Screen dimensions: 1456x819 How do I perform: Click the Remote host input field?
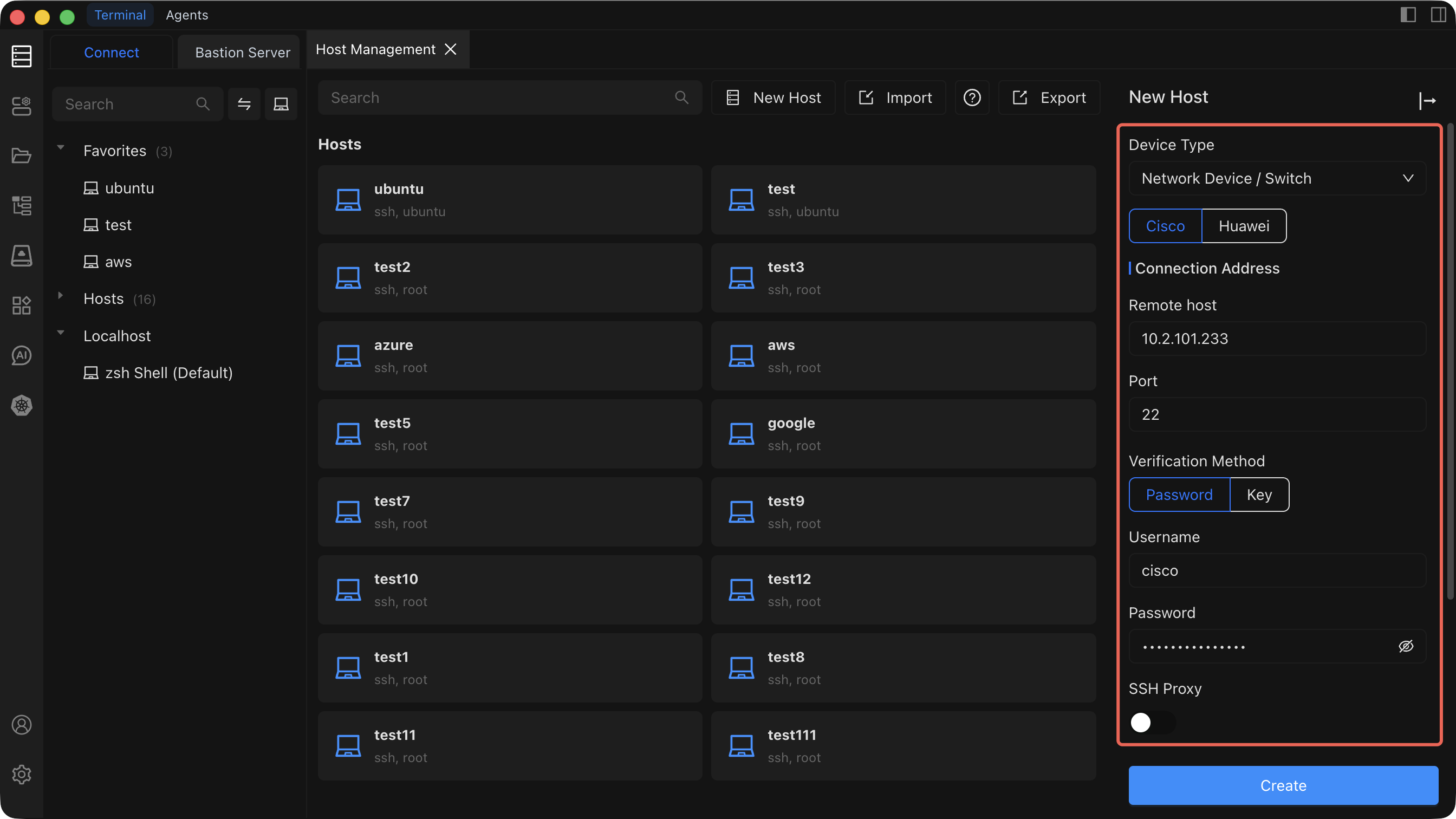pyautogui.click(x=1277, y=339)
